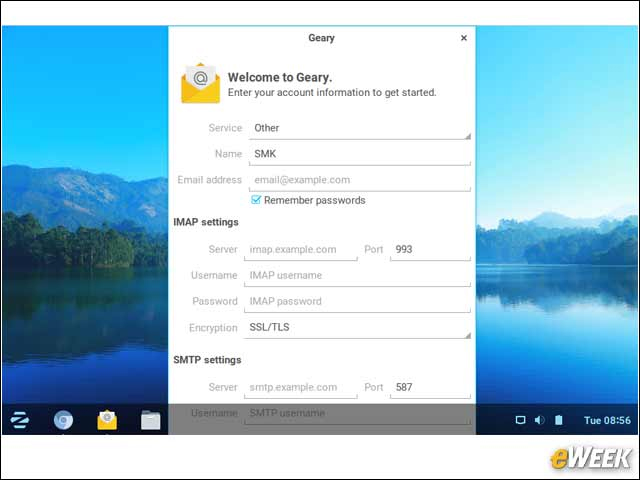Focus the Email address input field
The height and width of the screenshot is (480, 640).
tap(358, 180)
